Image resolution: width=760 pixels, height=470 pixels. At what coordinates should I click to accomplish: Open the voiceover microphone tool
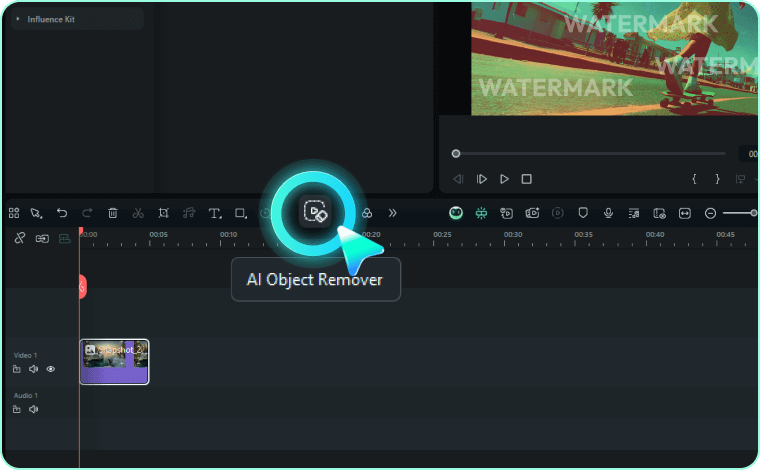608,213
